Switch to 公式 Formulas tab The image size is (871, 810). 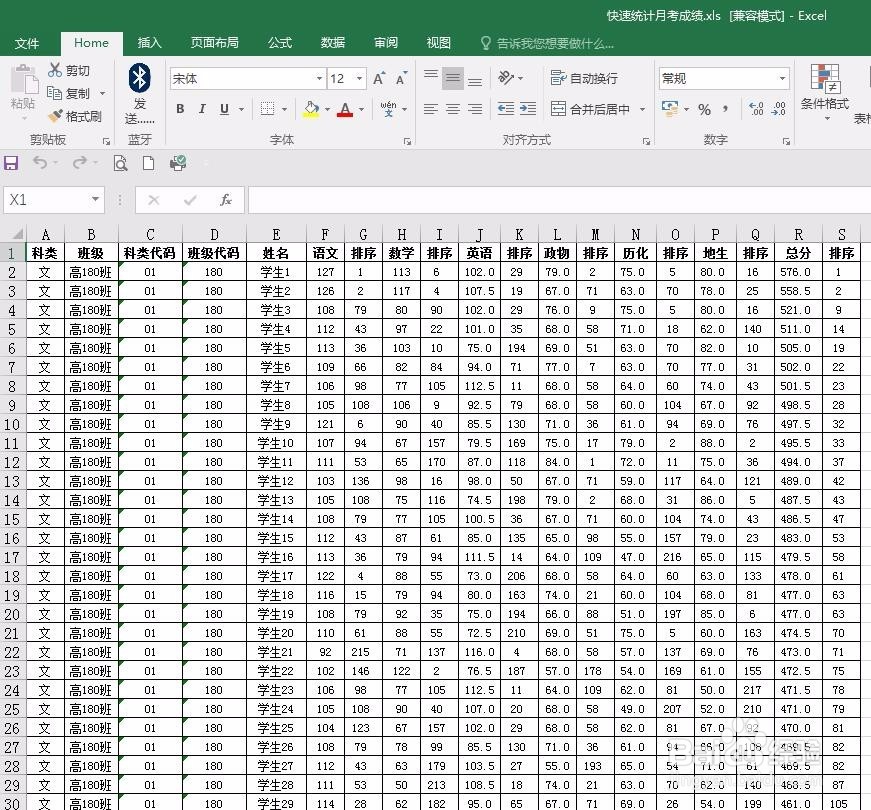pos(279,43)
